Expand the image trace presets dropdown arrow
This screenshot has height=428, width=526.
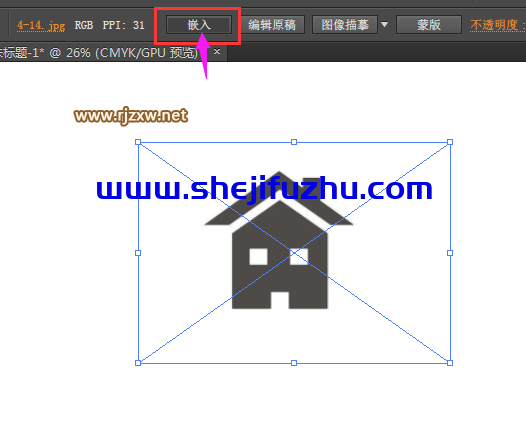(384, 25)
